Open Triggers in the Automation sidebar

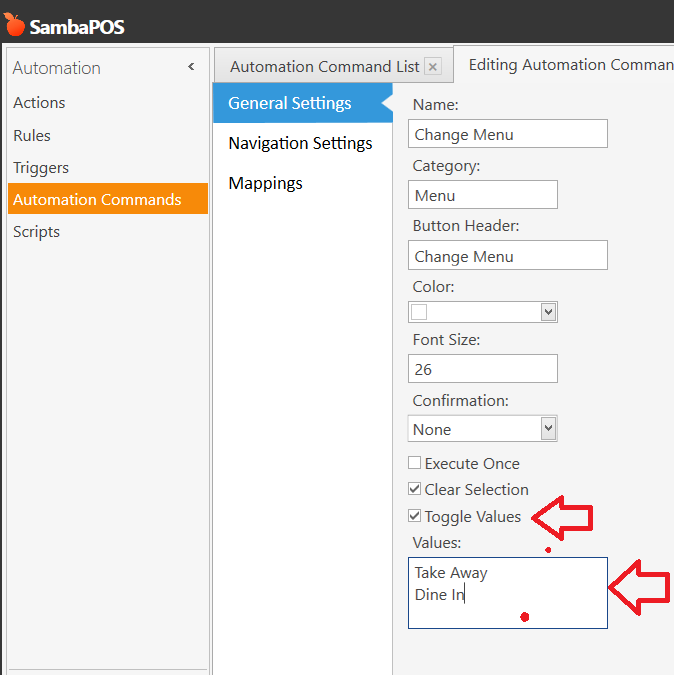click(41, 167)
